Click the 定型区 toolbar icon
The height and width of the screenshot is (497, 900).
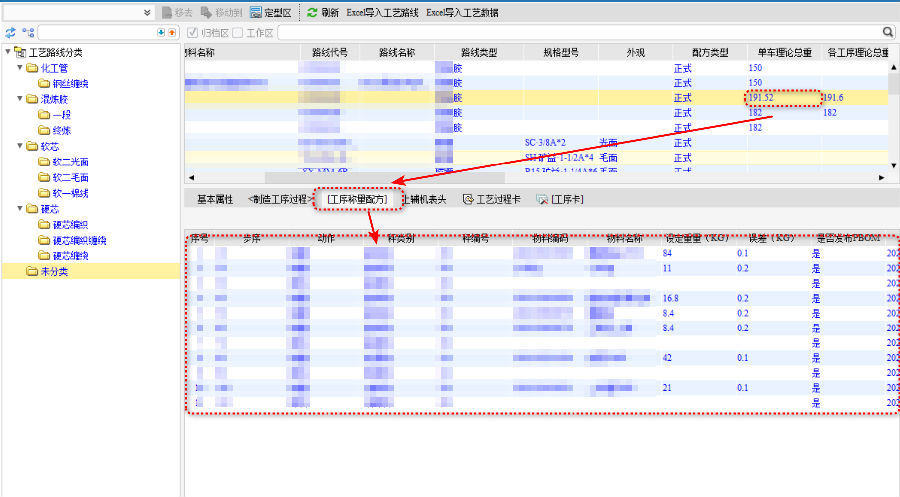pyautogui.click(x=256, y=13)
